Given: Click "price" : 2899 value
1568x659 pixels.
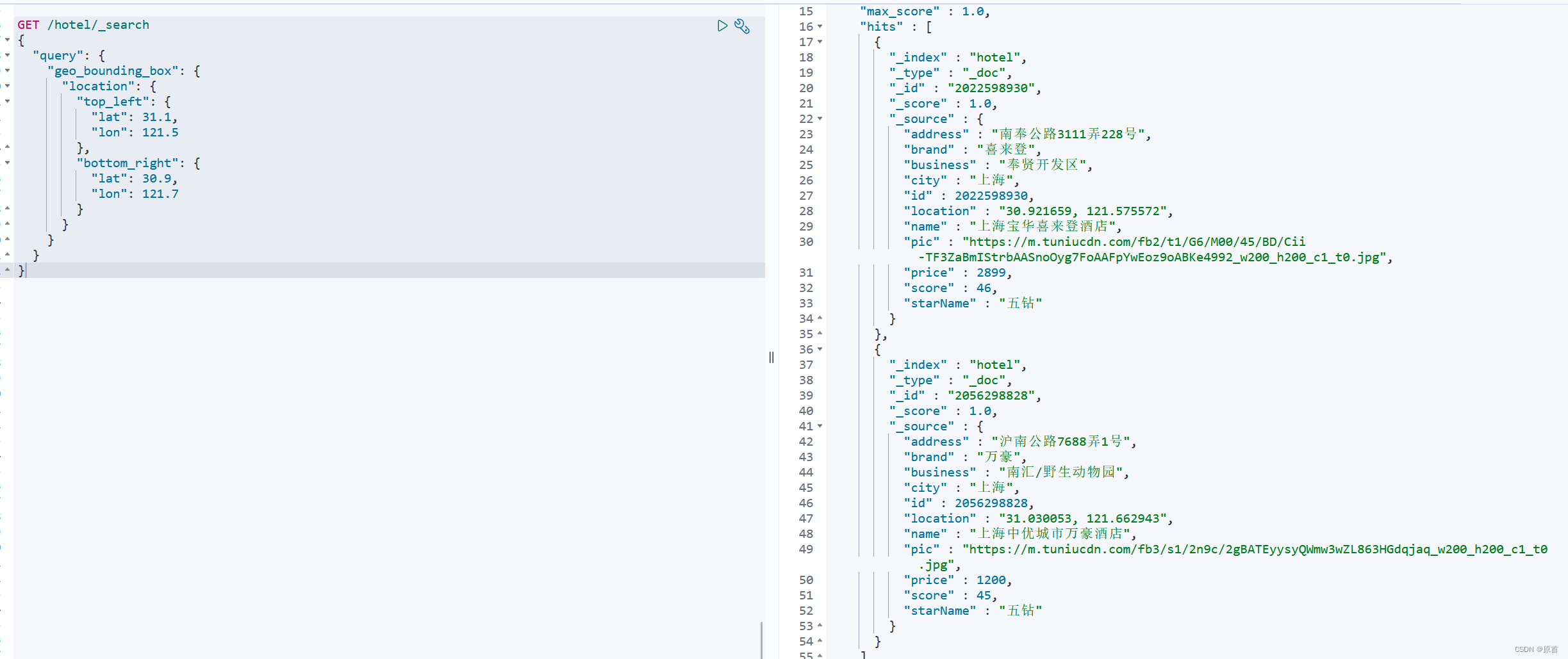Looking at the screenshot, I should tap(991, 273).
